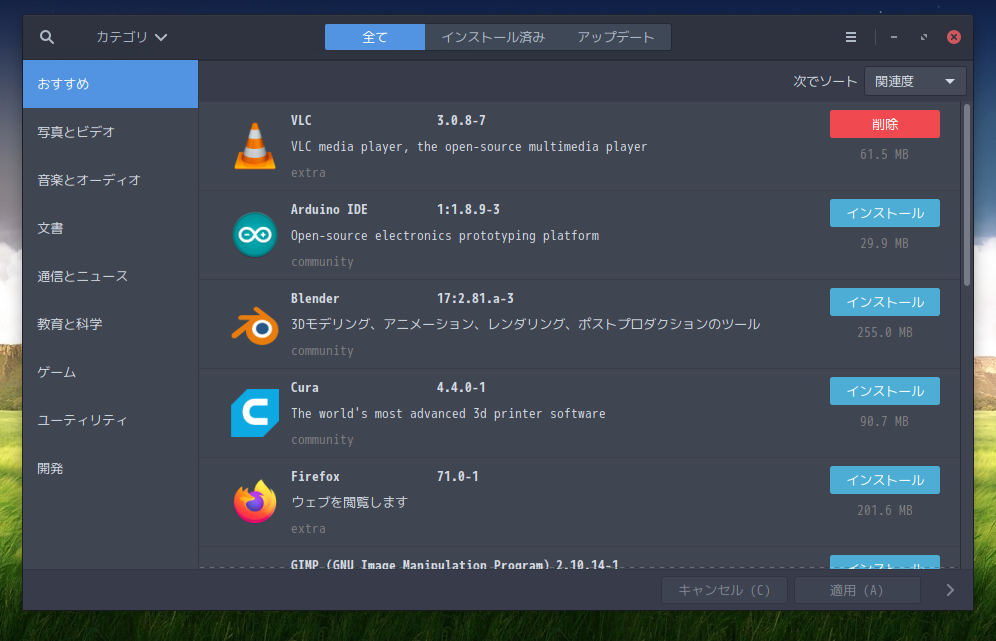The height and width of the screenshot is (641, 996).
Task: Open the hamburger menu icon
Action: tap(851, 37)
